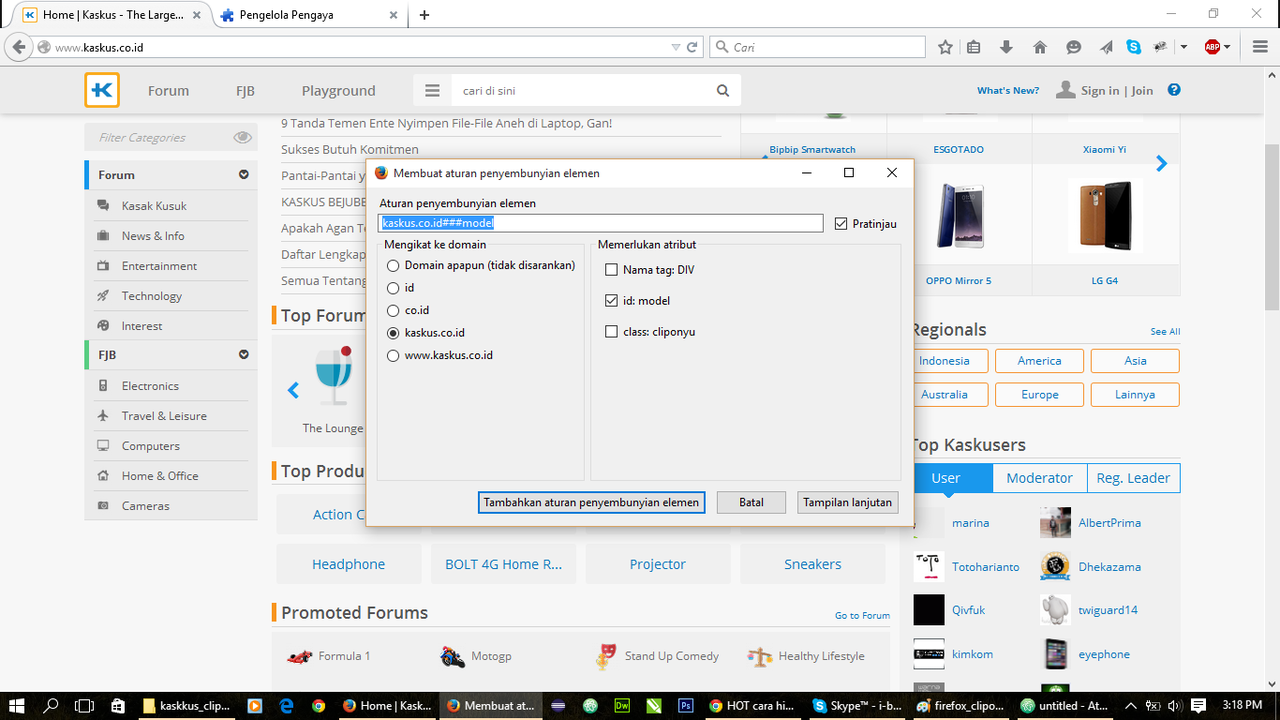The height and width of the screenshot is (720, 1280).
Task: Open the toolbar overflow dropdown arrow
Action: [1184, 47]
